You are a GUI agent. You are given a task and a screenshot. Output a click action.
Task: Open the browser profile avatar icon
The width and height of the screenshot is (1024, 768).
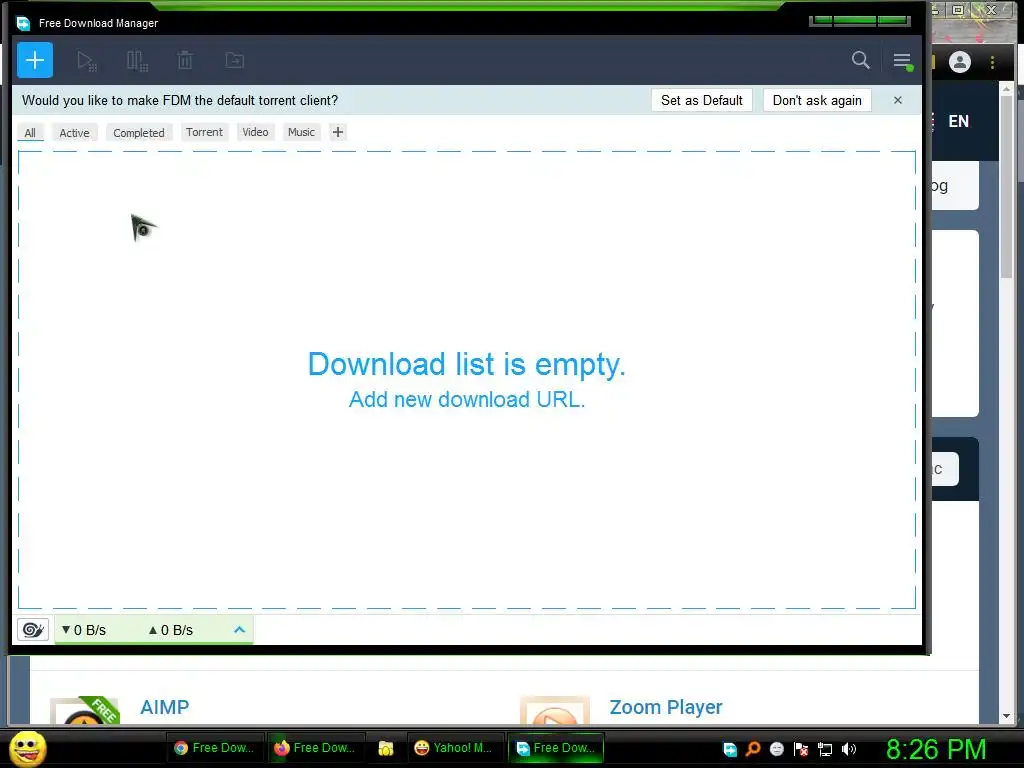[x=959, y=62]
